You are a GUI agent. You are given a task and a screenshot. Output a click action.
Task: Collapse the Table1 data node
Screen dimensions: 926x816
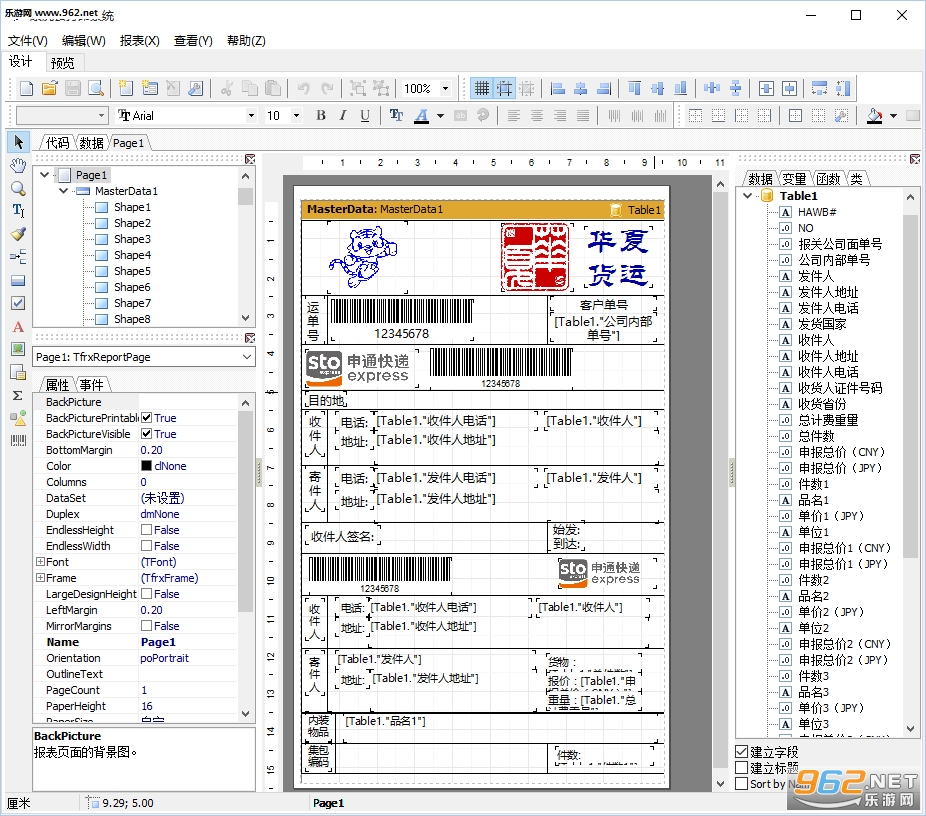748,195
